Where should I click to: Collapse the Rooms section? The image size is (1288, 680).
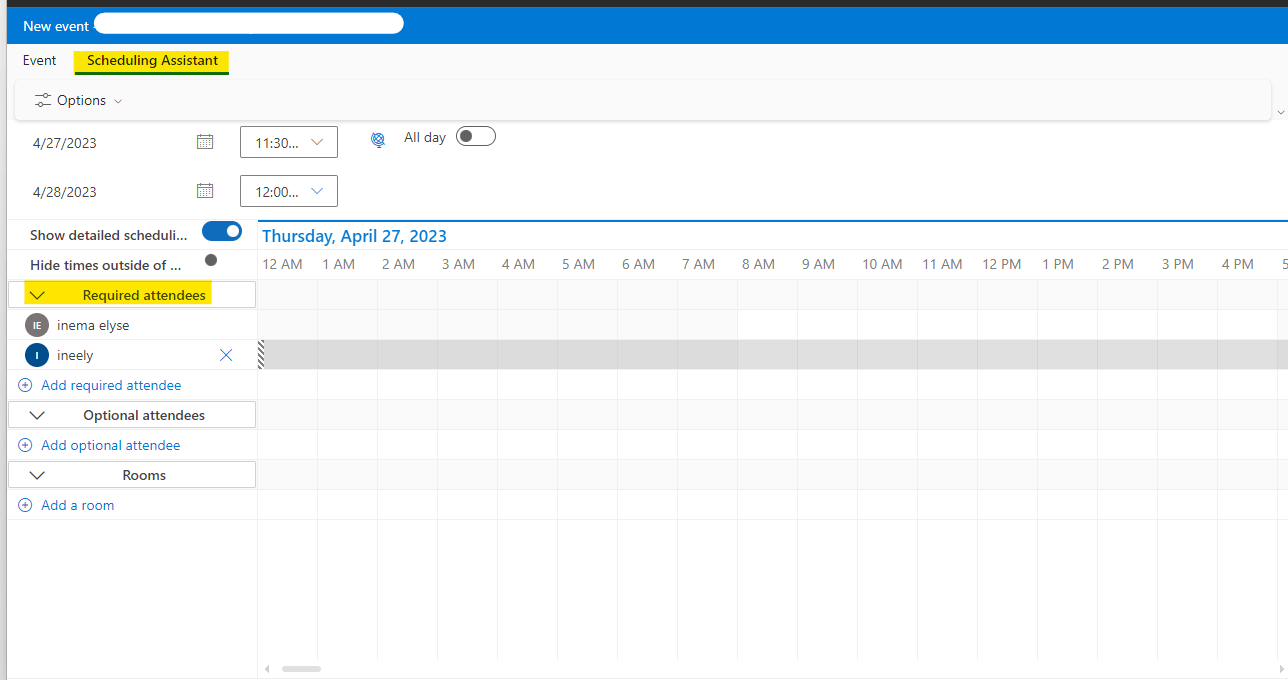click(38, 475)
